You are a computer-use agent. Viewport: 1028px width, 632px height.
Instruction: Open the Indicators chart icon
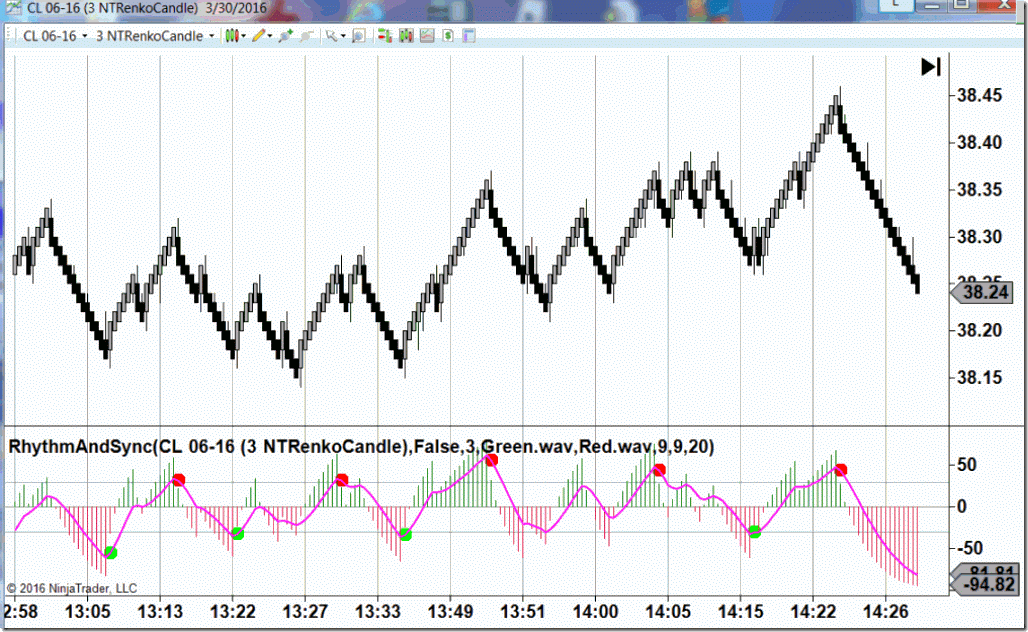(427, 36)
